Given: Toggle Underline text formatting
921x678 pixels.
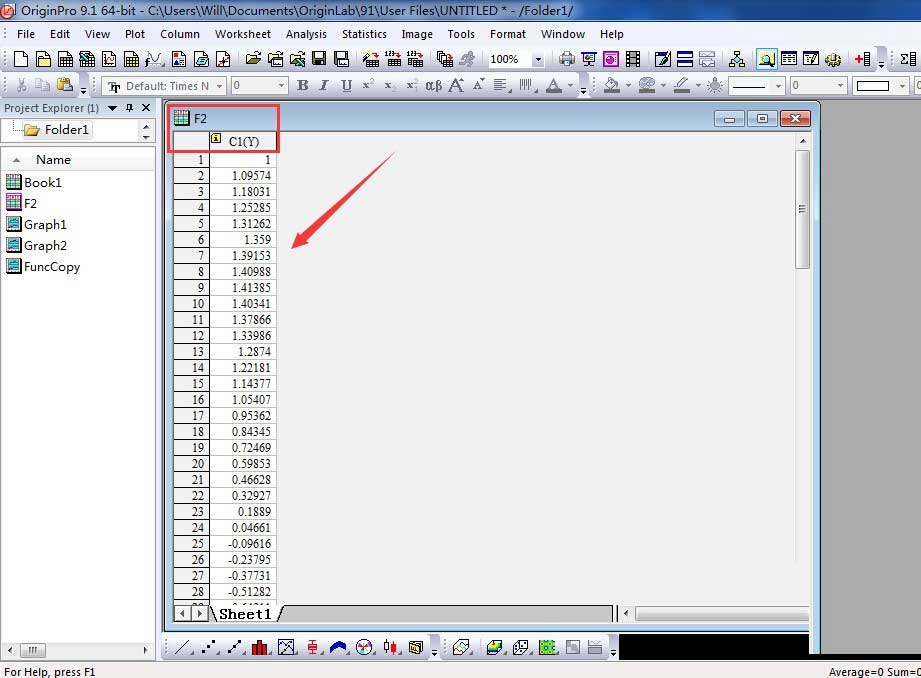Looking at the screenshot, I should tap(347, 86).
